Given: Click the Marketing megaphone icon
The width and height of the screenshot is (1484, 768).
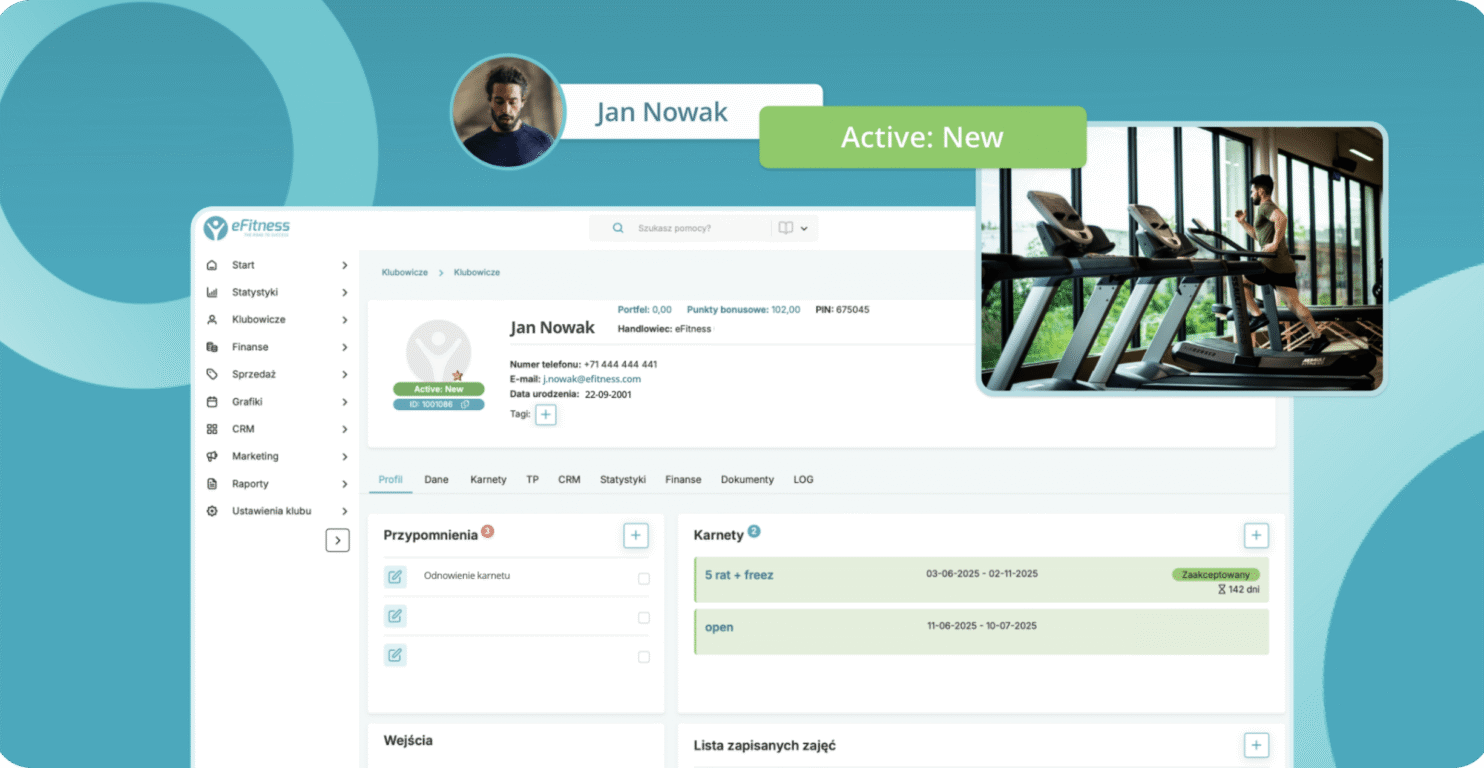Looking at the screenshot, I should tap(211, 456).
